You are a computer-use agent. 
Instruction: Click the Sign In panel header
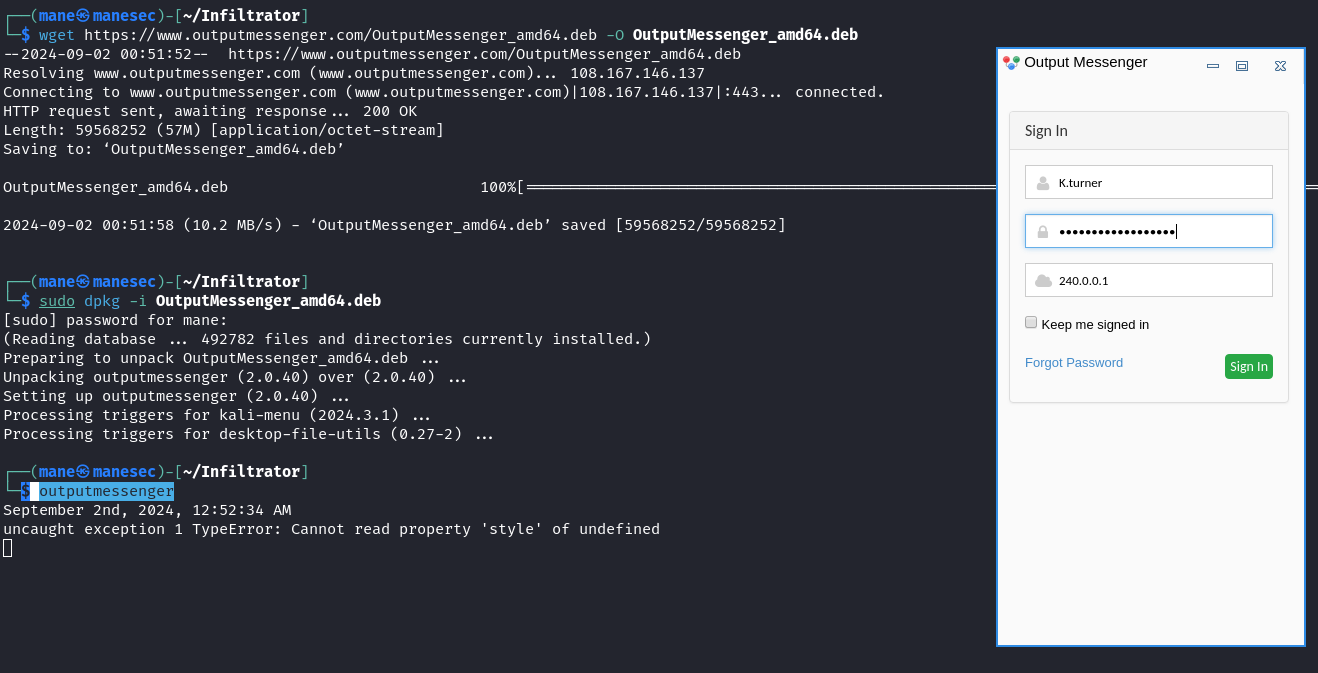pos(1149,131)
